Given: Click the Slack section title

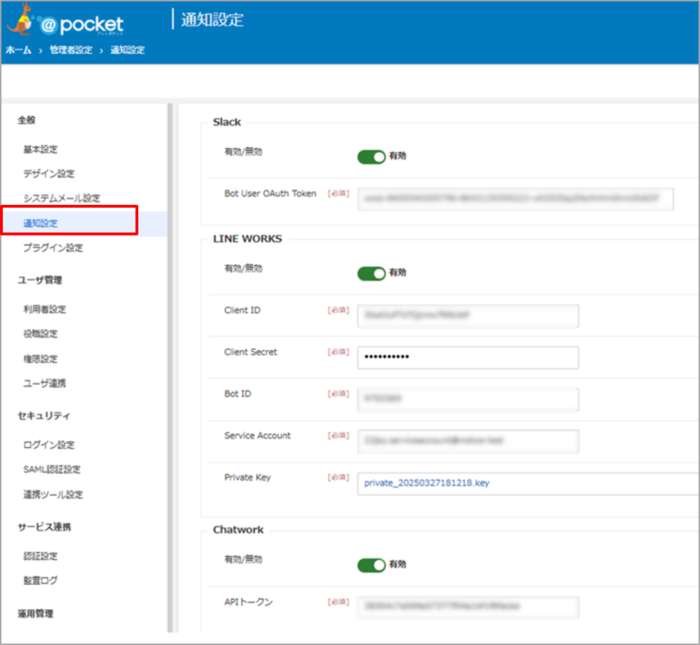Looking at the screenshot, I should [x=227, y=122].
